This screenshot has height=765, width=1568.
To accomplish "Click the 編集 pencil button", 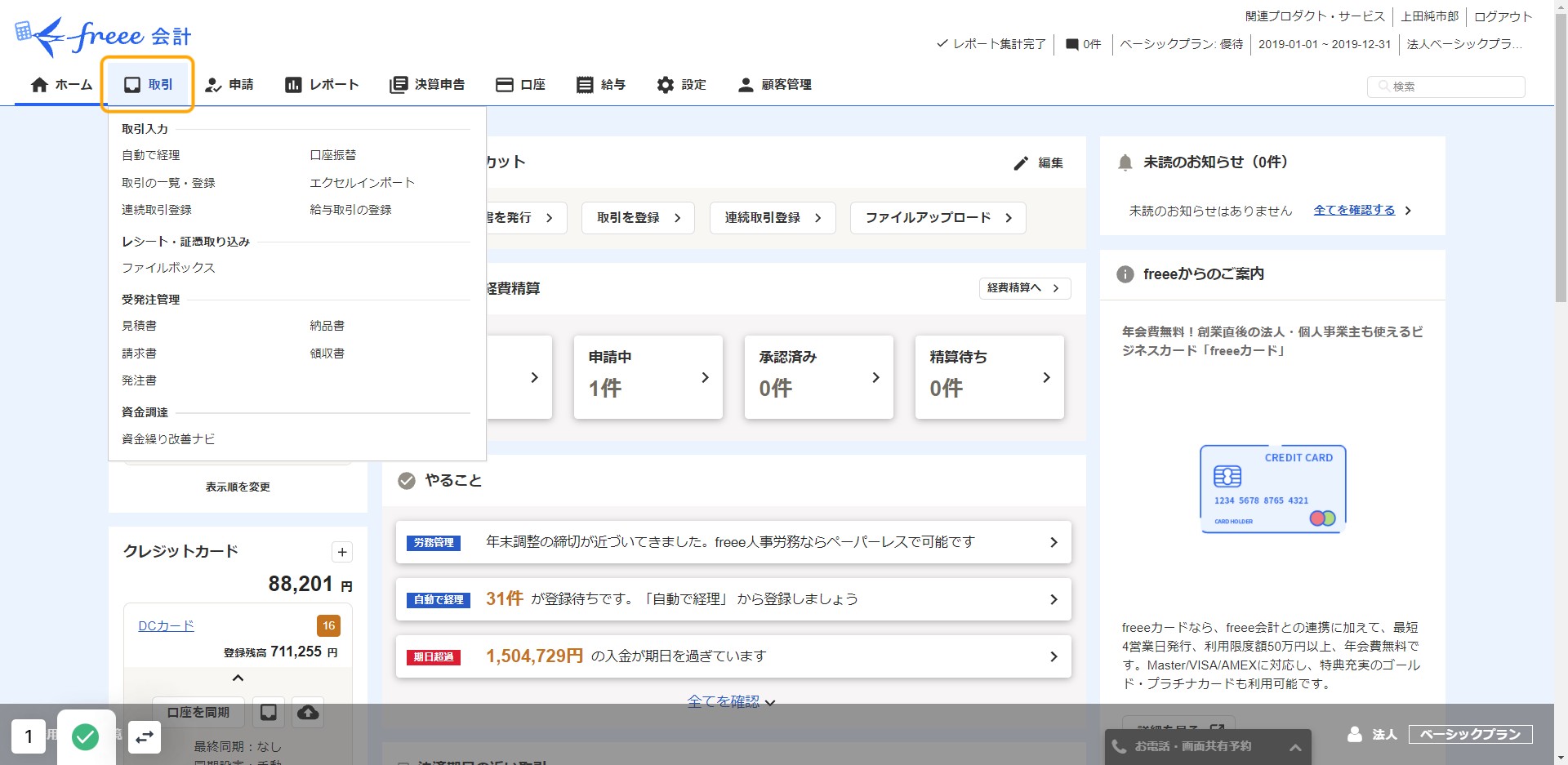I will [1038, 163].
